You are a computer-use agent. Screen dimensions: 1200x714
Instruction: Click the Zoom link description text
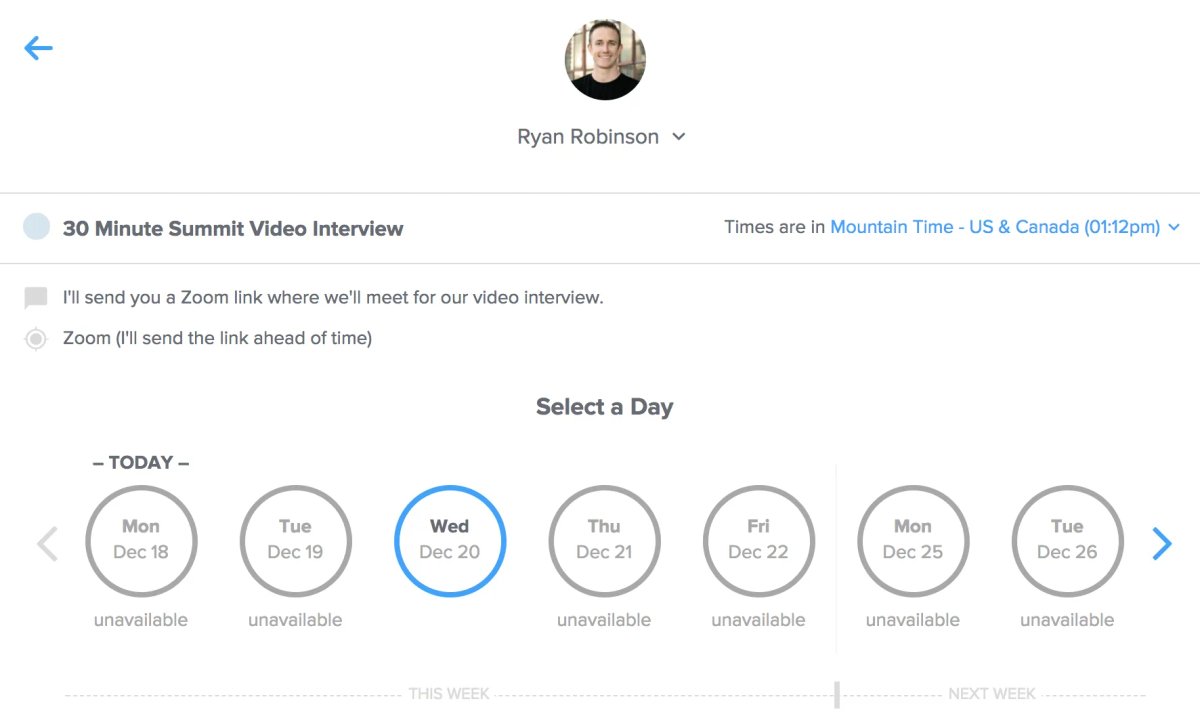pos(333,297)
